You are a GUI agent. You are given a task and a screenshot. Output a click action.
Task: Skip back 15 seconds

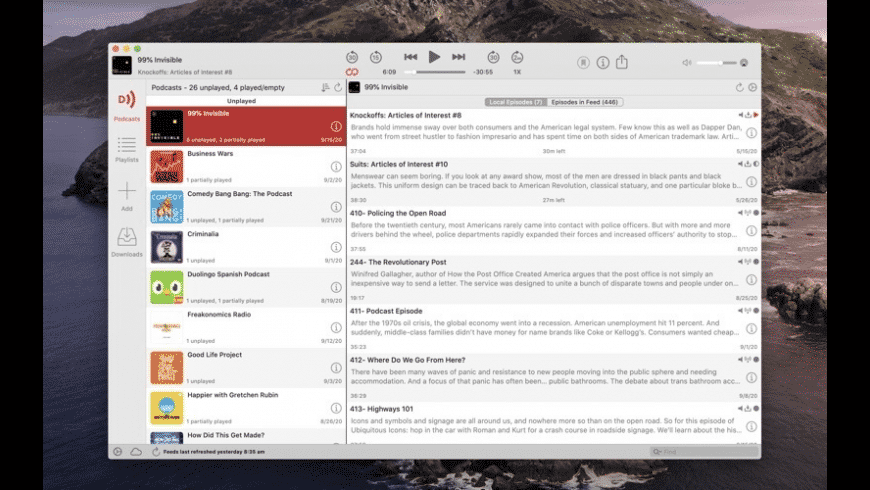tap(376, 57)
